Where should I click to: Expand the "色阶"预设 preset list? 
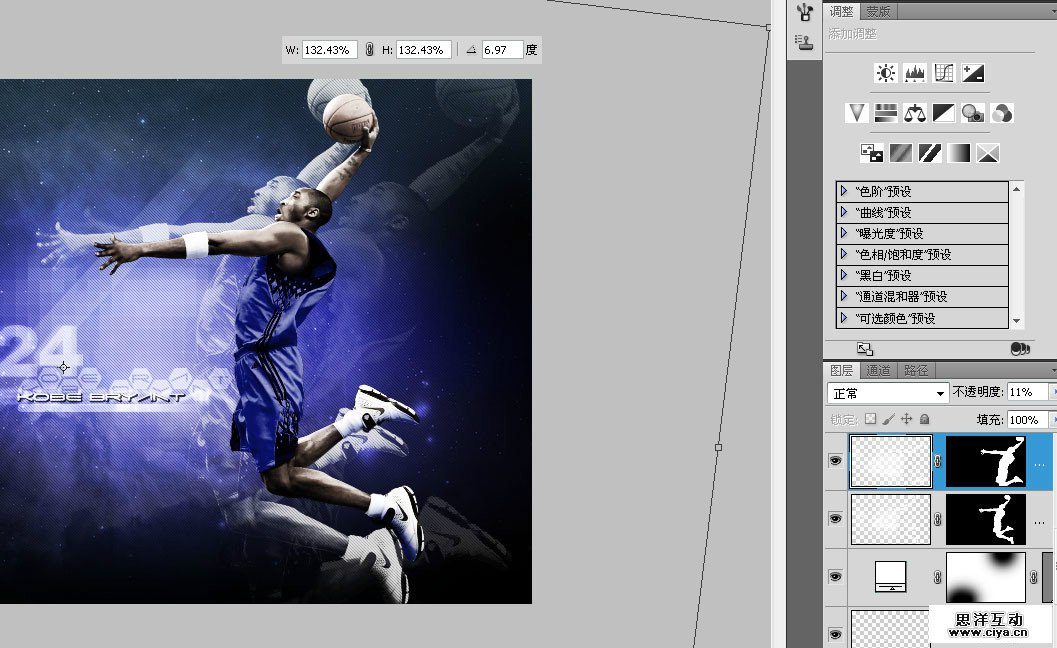844,191
